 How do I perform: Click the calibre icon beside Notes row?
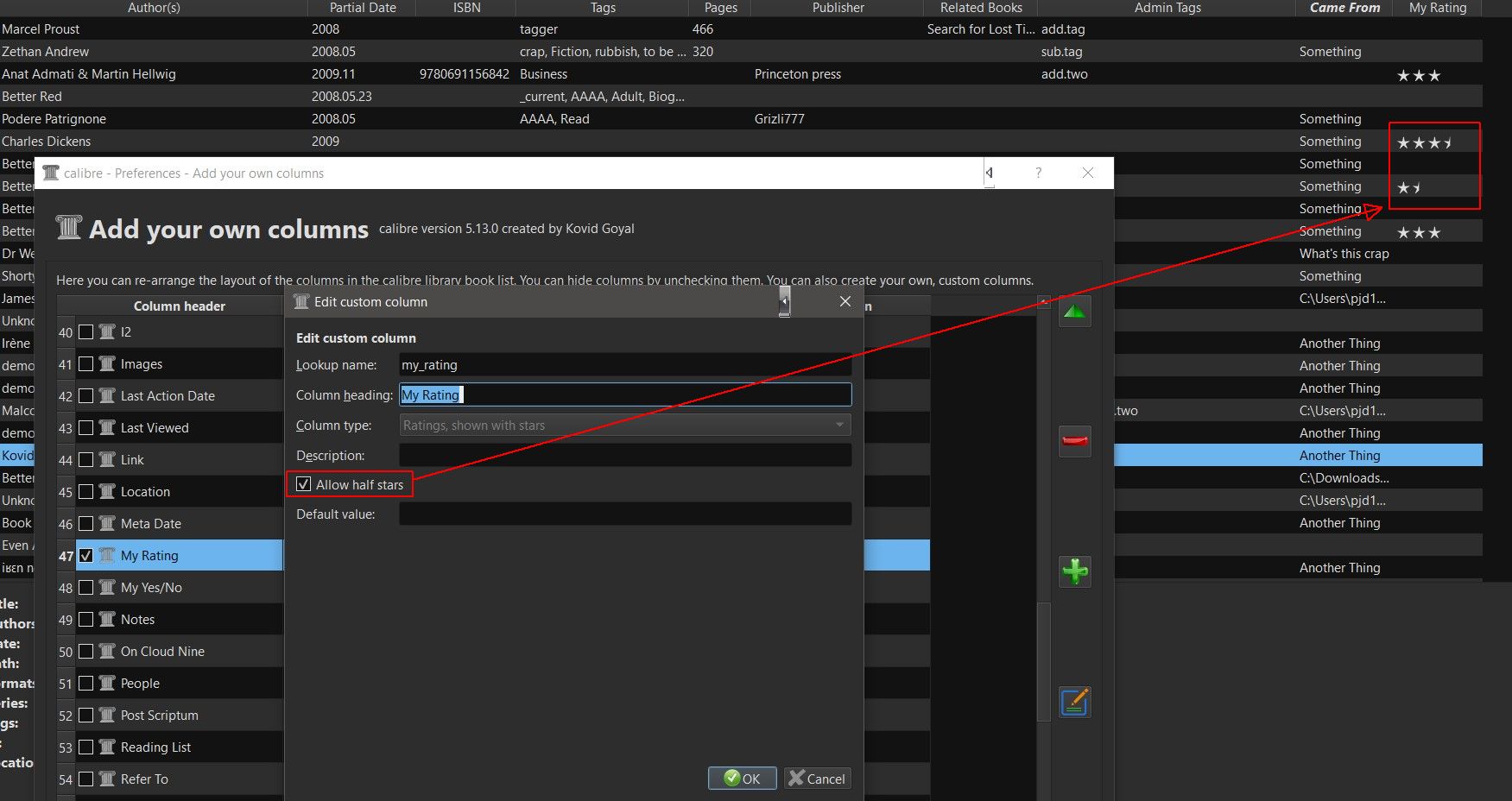[107, 619]
